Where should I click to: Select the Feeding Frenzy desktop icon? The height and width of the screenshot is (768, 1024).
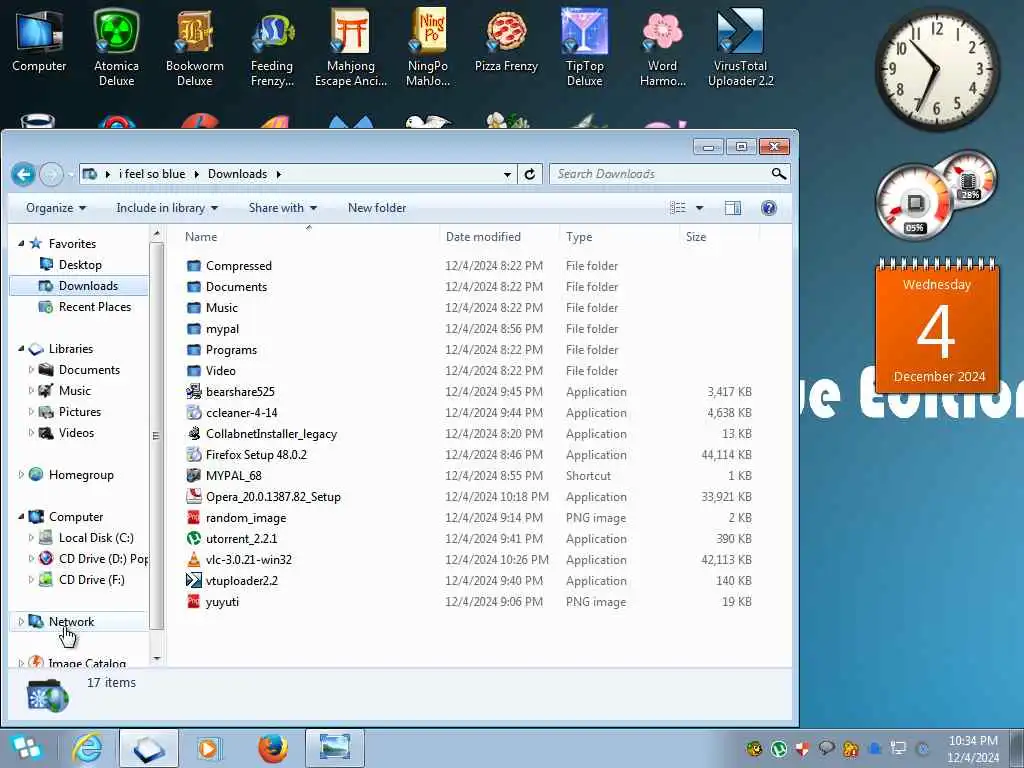click(272, 47)
